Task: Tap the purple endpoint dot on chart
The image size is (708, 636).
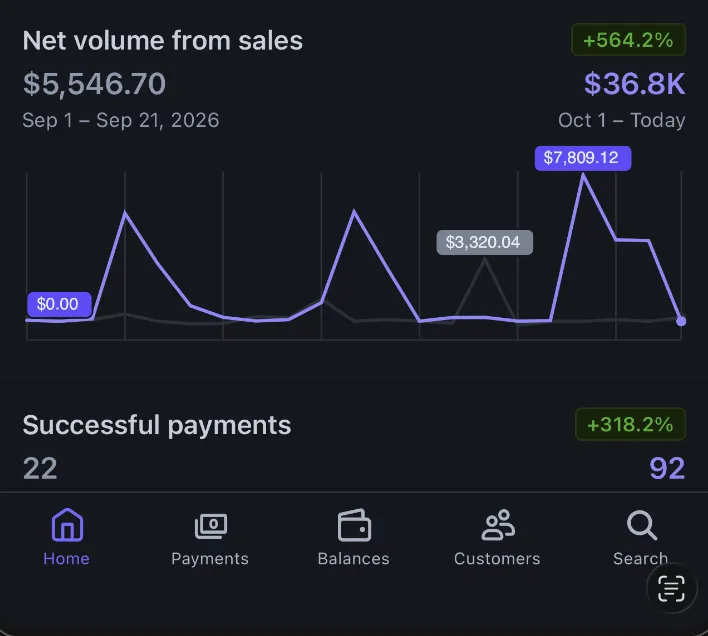Action: 681,321
